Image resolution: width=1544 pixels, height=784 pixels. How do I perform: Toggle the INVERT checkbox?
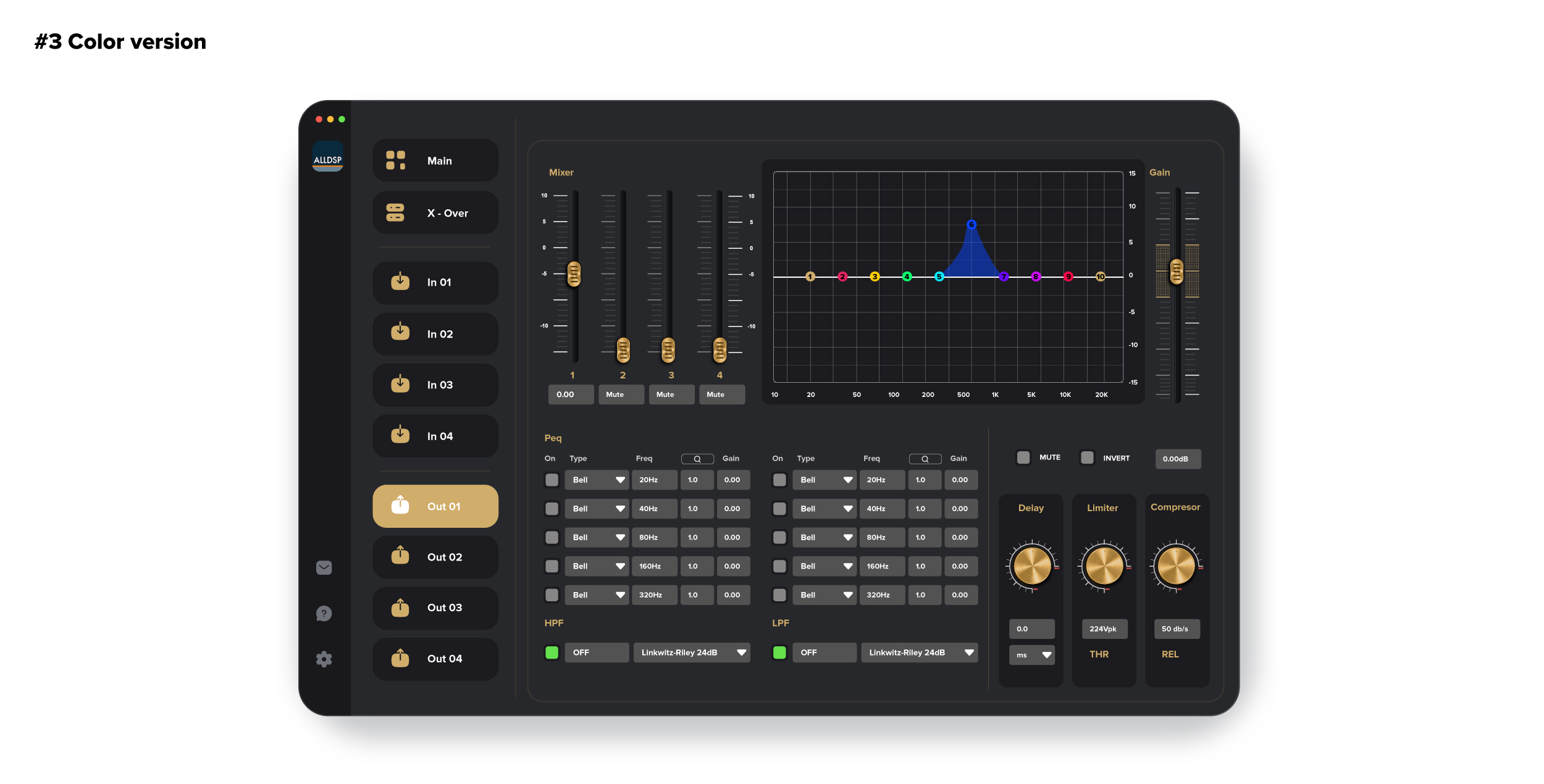[1087, 457]
